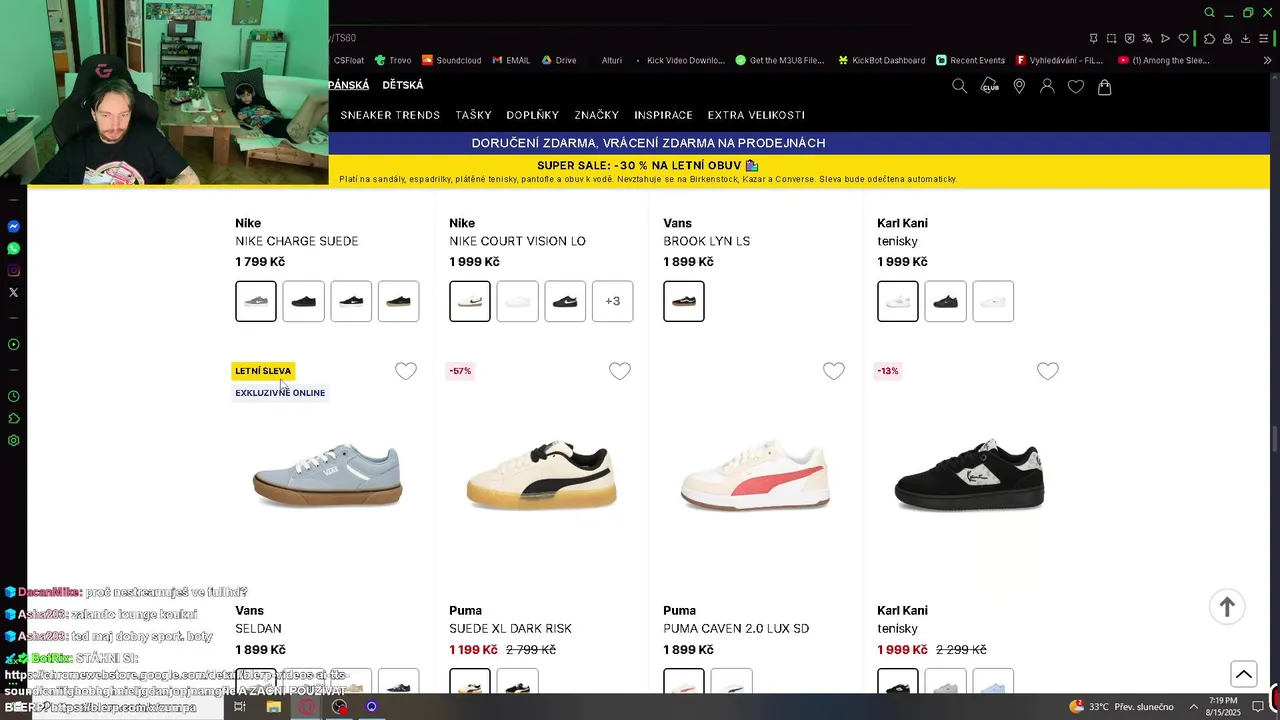Open the Vans Seldan shoe thumbnail
1280x720 pixels.
pos(327,477)
